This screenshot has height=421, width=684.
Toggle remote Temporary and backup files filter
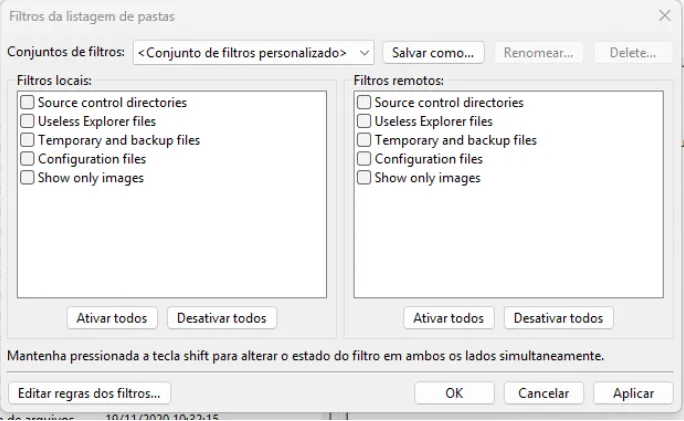(364, 140)
